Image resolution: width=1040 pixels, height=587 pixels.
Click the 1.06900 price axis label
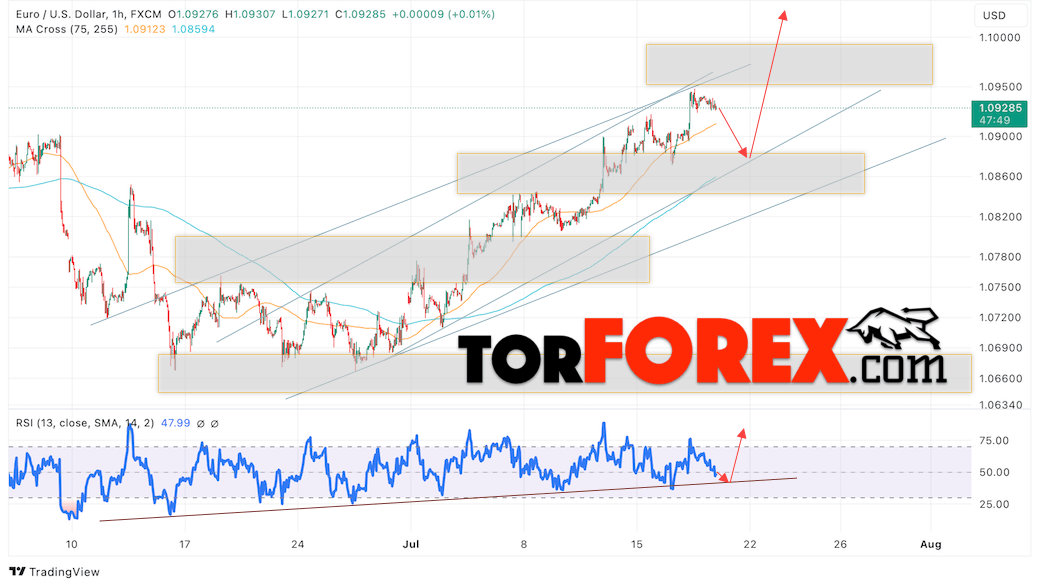[x=1000, y=348]
